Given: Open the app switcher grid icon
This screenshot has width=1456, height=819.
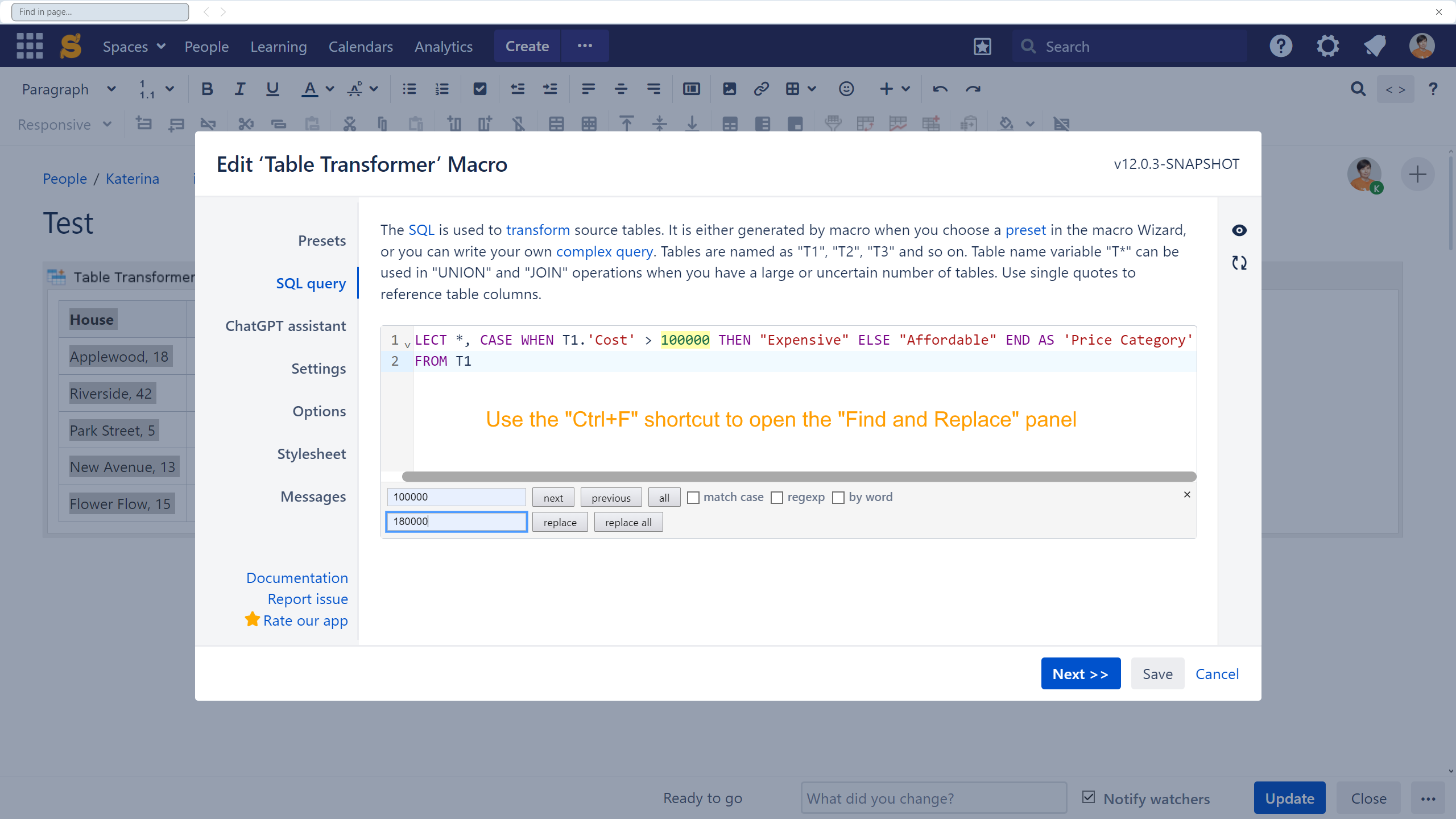Looking at the screenshot, I should (30, 46).
